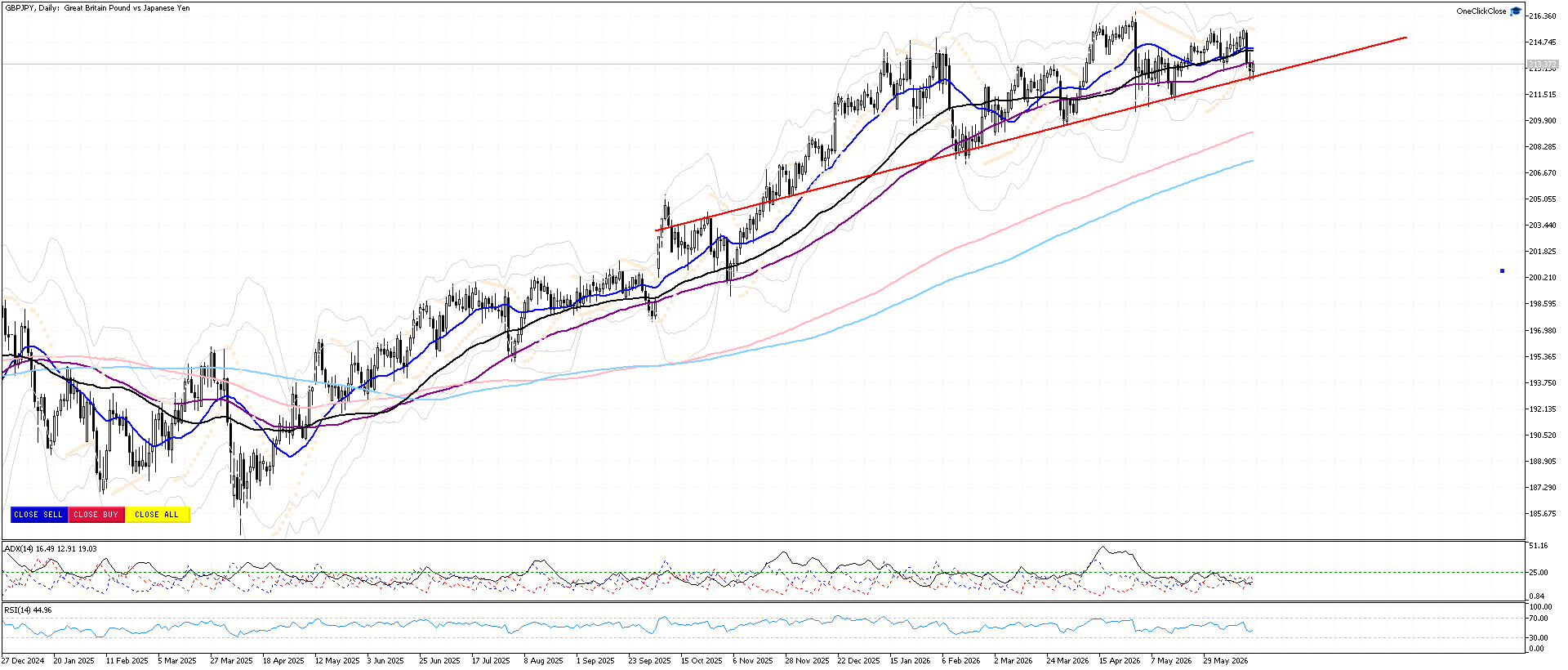Click the ADX scale value 25.00
The height and width of the screenshot is (670, 1568).
1539,573
